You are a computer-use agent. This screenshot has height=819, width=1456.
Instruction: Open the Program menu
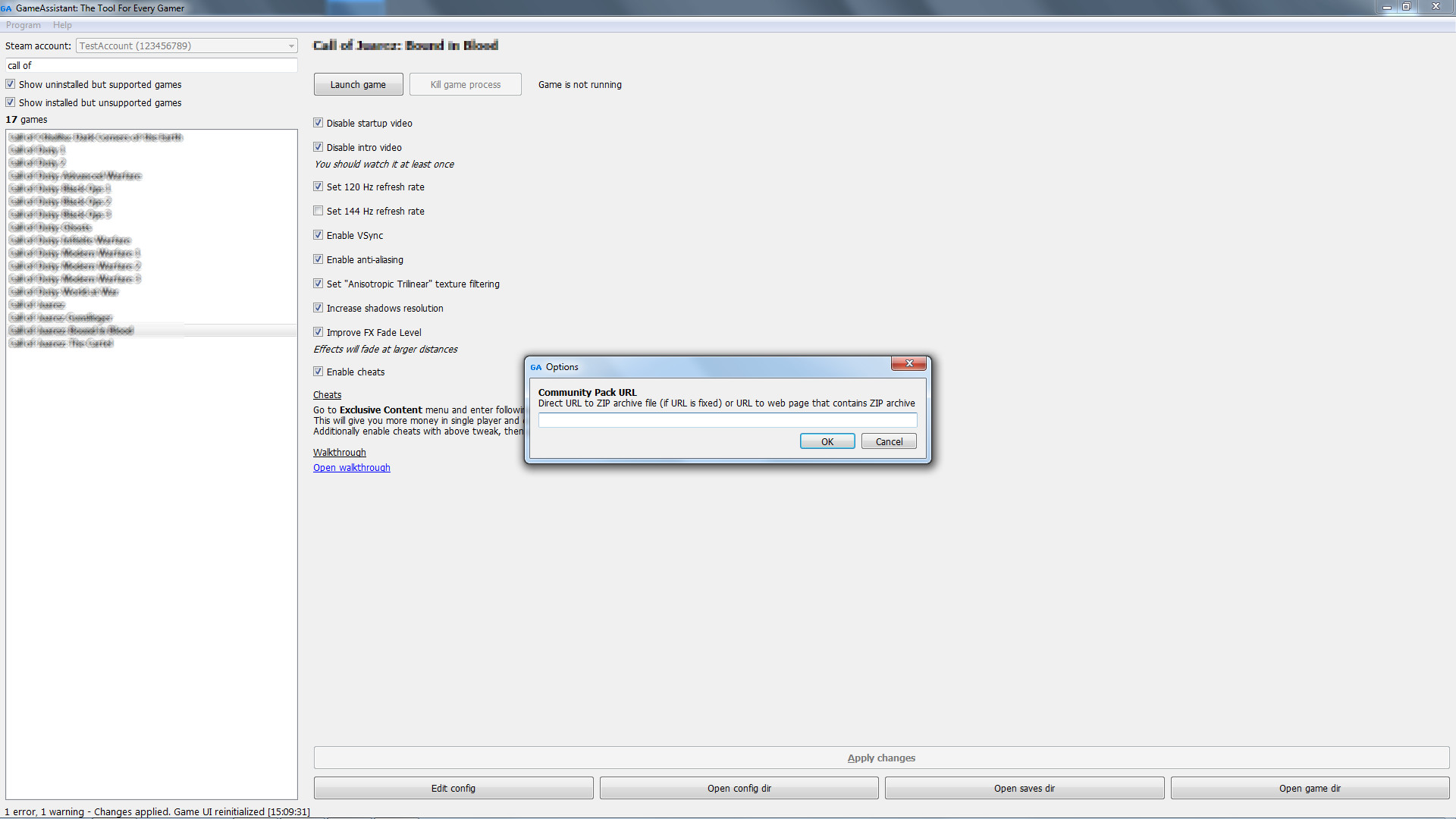point(23,24)
